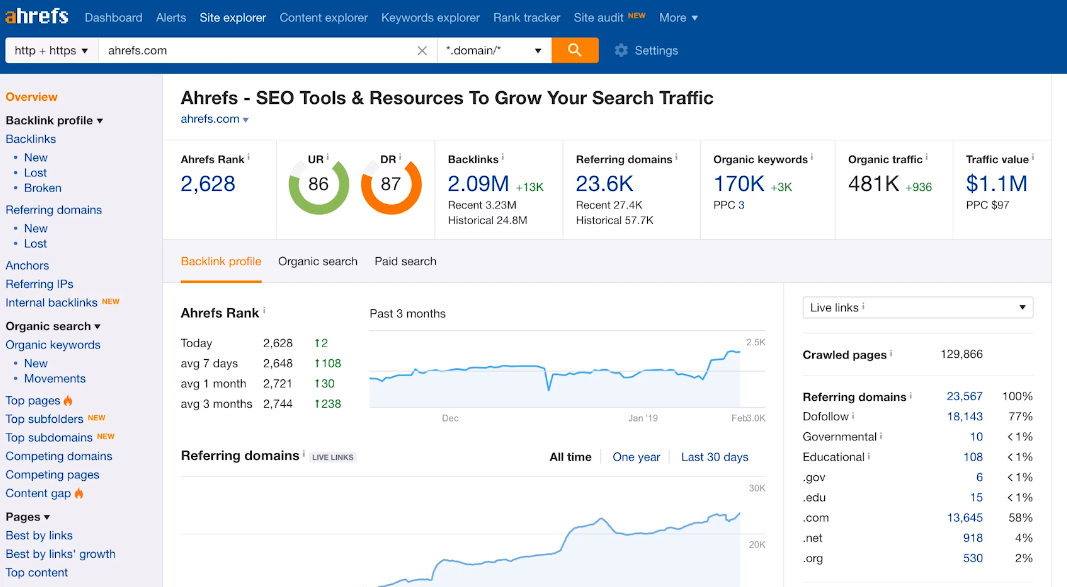
Task: Open Dashboard in the top navigation
Action: coord(114,18)
